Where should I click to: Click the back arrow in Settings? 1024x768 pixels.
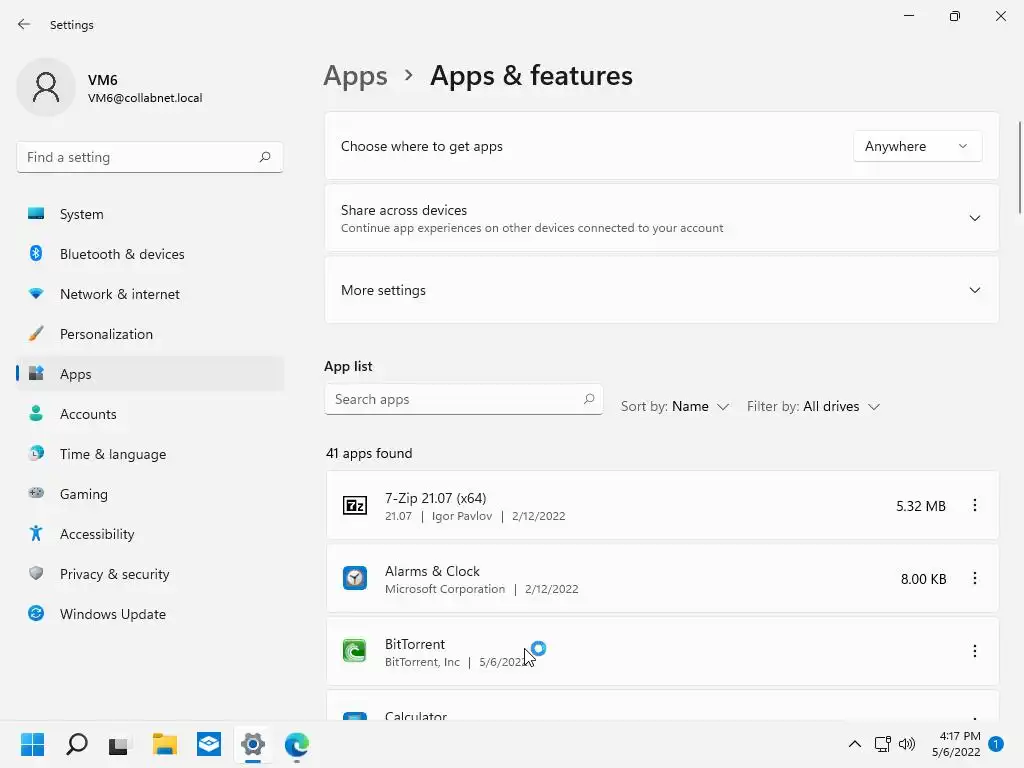click(24, 25)
